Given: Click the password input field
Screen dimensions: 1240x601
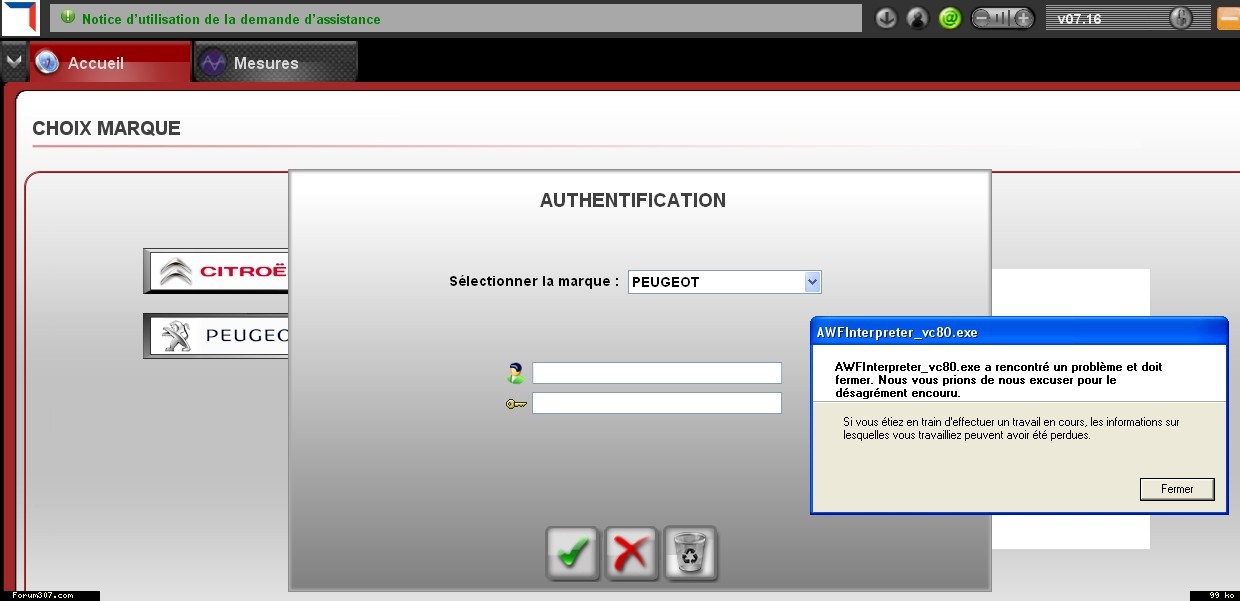Looking at the screenshot, I should [657, 403].
